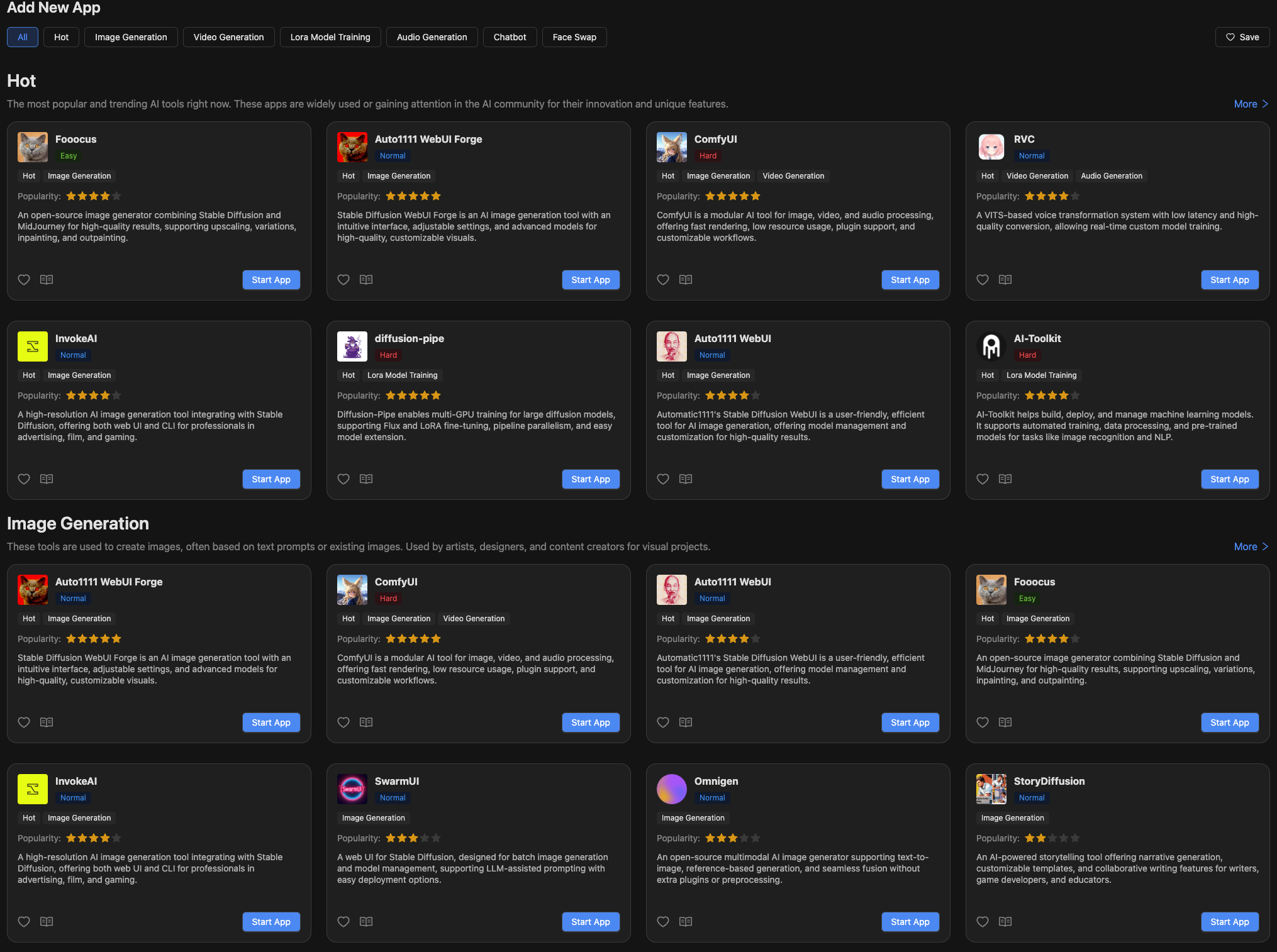Image resolution: width=1277 pixels, height=952 pixels.
Task: Click the diffusion-pipe wizard logo
Action: 352,346
